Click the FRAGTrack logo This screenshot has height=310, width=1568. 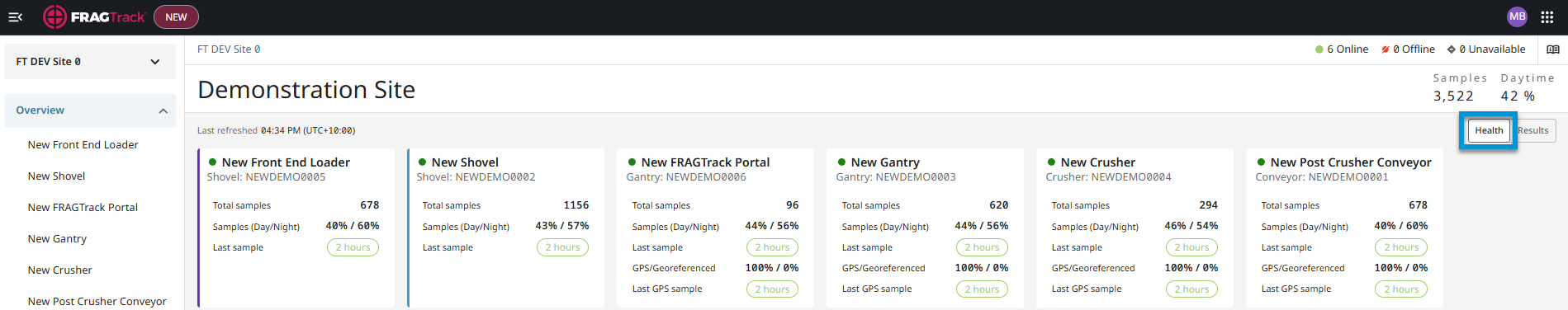[x=94, y=16]
